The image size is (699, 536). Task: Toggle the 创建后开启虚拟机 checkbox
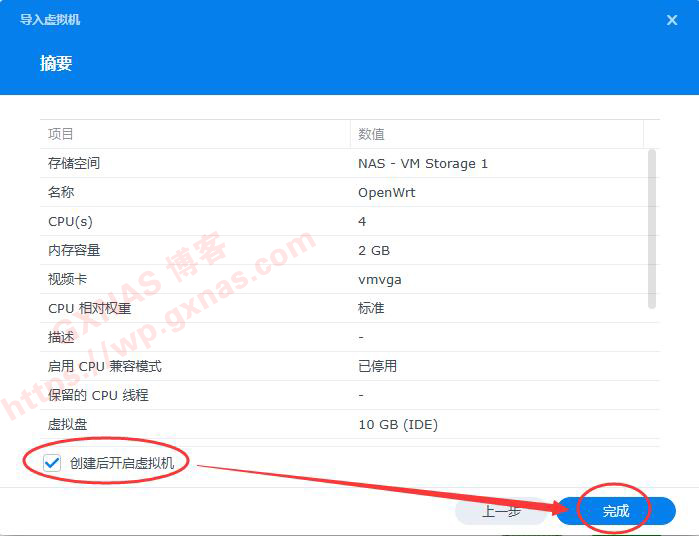[x=52, y=463]
